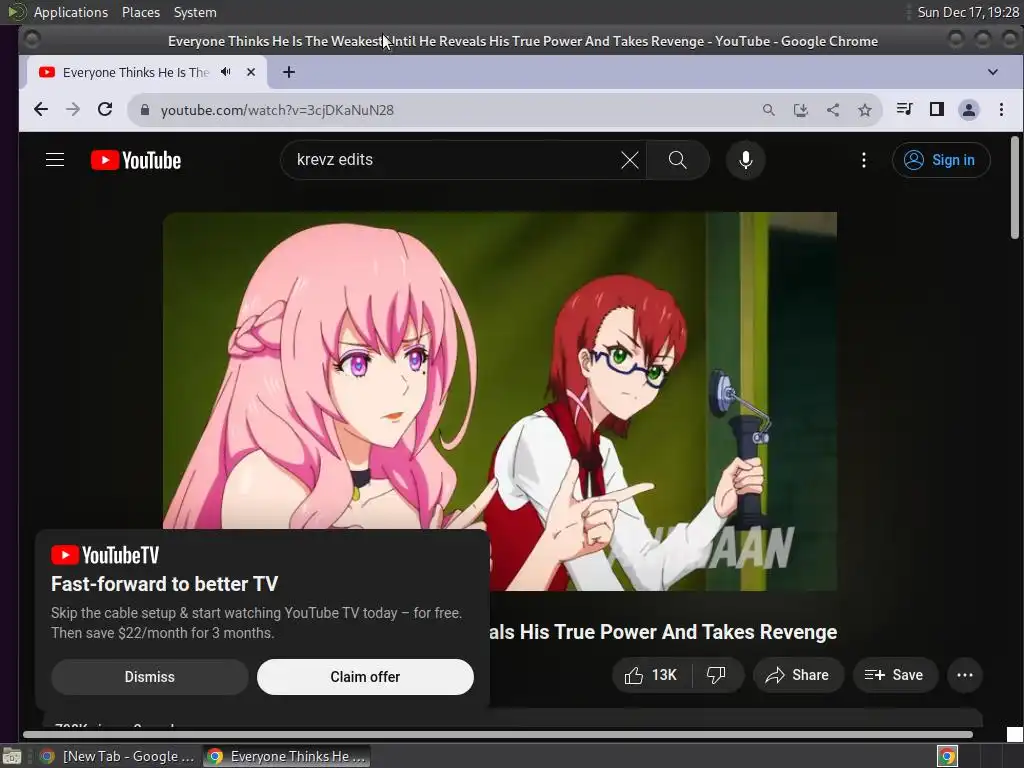Bookmark this tab with star
Screen dimensions: 1024x768
865,110
